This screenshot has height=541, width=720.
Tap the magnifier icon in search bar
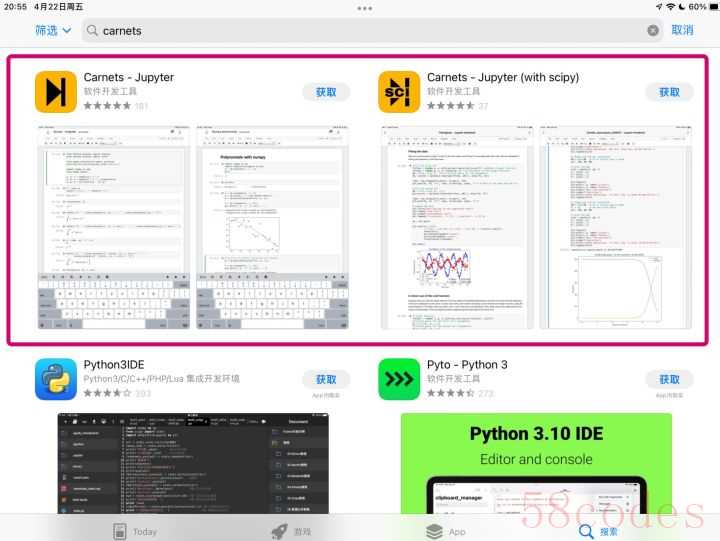[92, 30]
